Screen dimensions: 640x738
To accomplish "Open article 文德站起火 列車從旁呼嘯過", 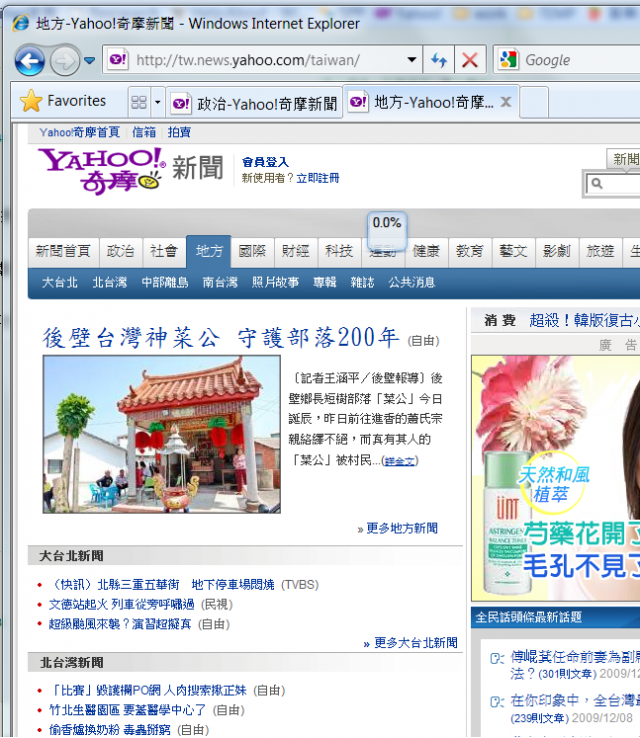I will [121, 605].
